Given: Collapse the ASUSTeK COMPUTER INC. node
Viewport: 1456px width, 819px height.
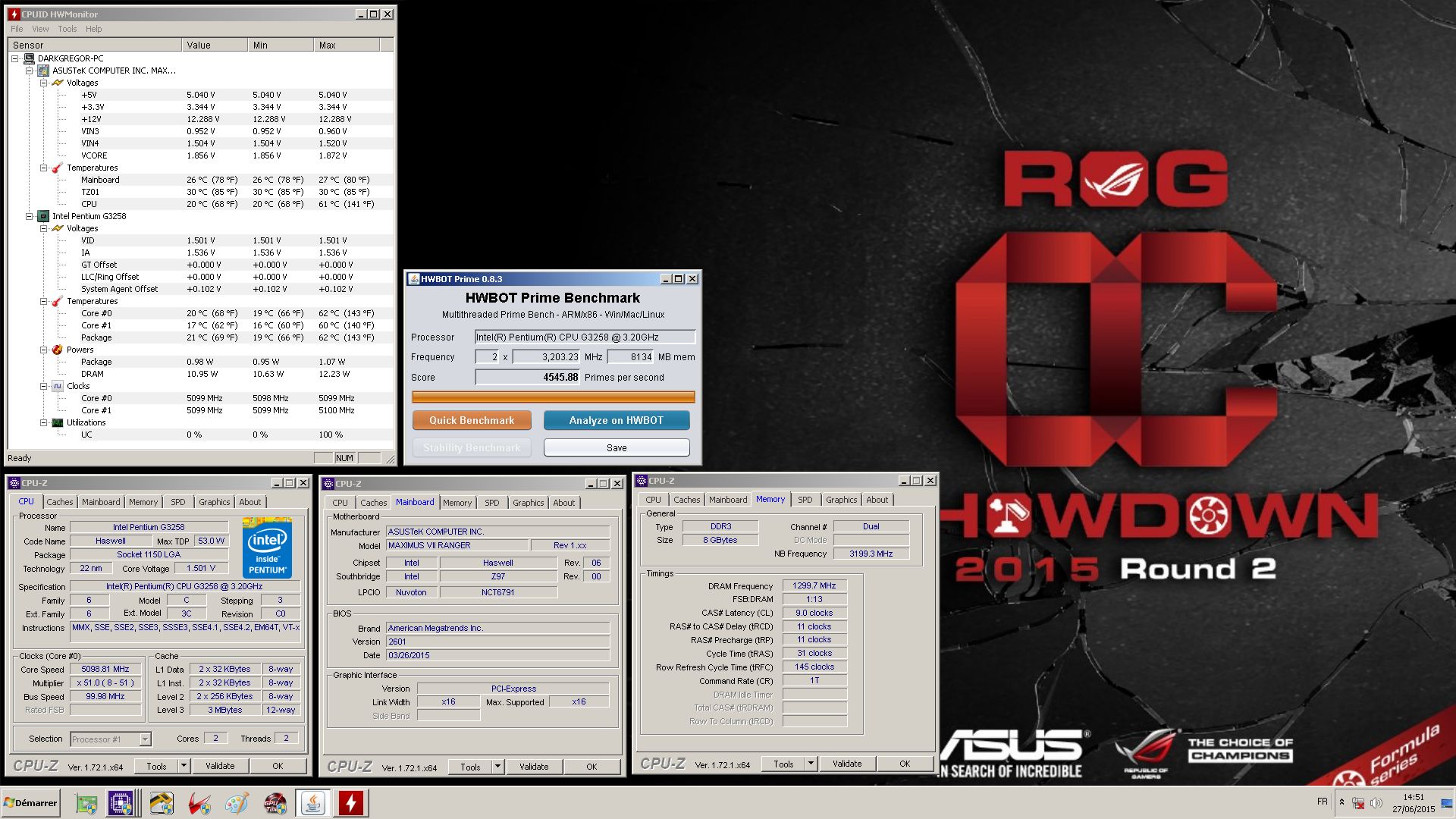Looking at the screenshot, I should pyautogui.click(x=29, y=71).
